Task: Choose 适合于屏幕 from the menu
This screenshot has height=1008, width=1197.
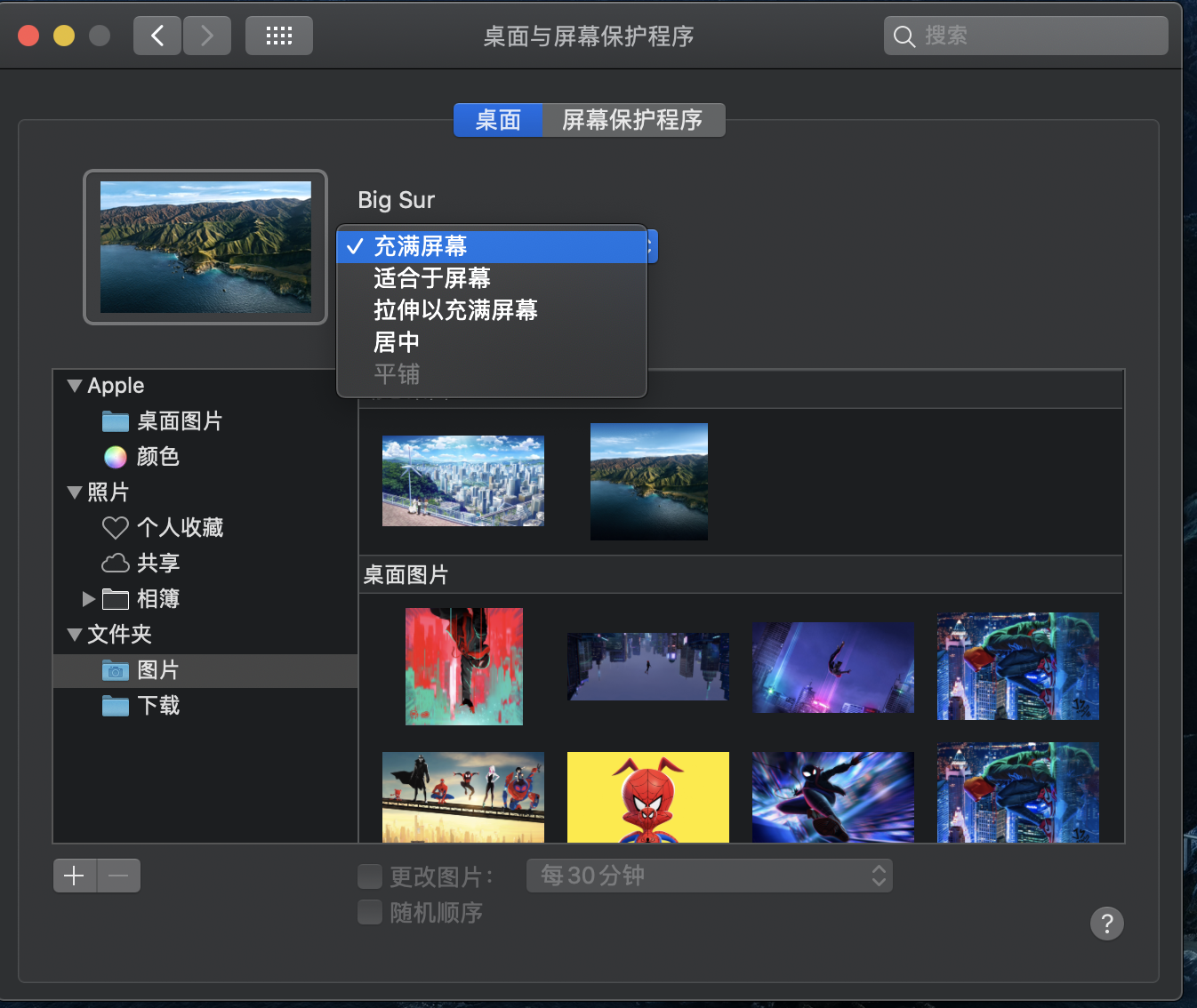Action: click(432, 278)
